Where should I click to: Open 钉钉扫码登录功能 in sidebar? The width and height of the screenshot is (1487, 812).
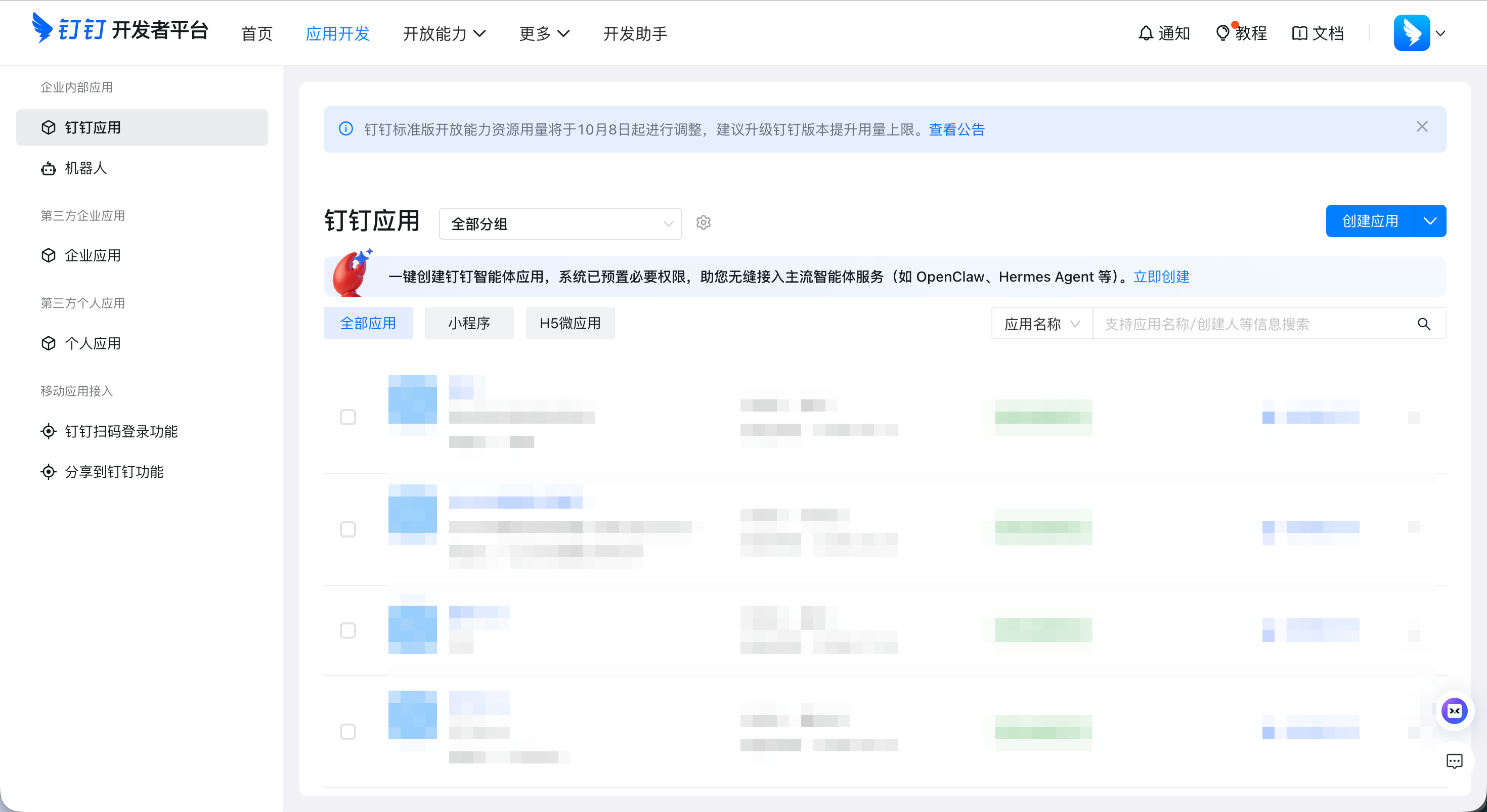coord(142,432)
